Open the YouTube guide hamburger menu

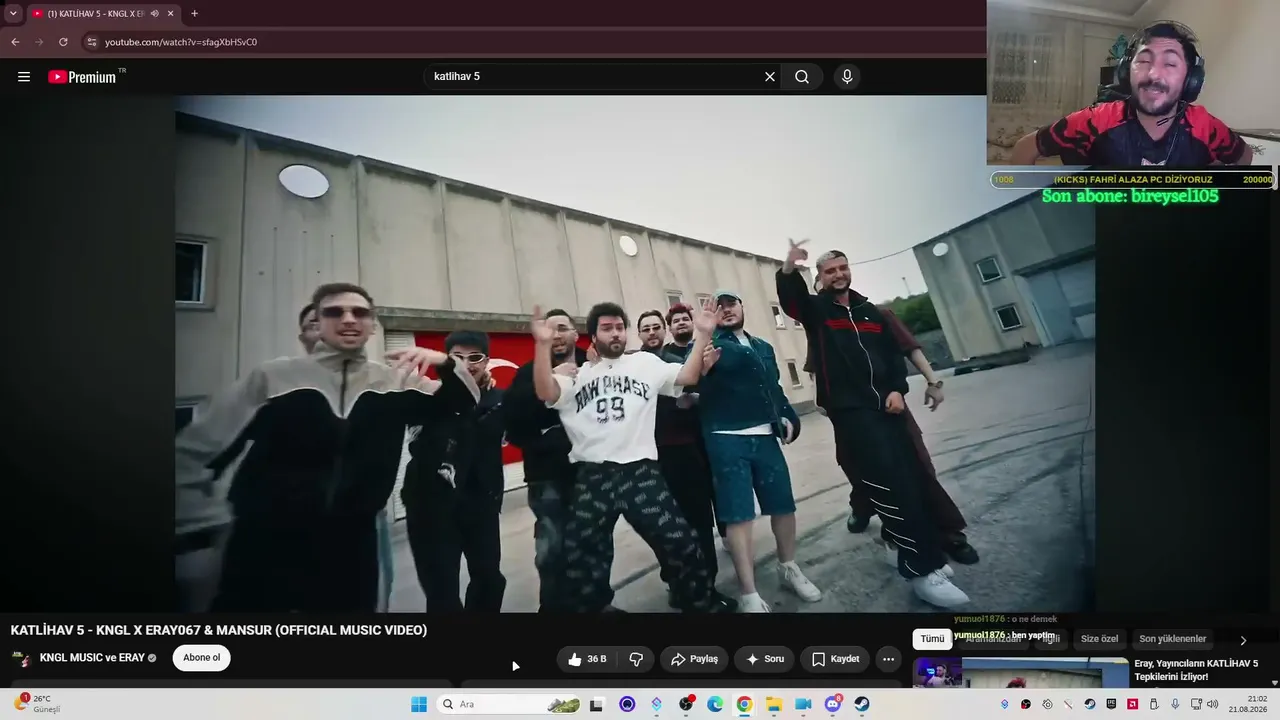[24, 77]
